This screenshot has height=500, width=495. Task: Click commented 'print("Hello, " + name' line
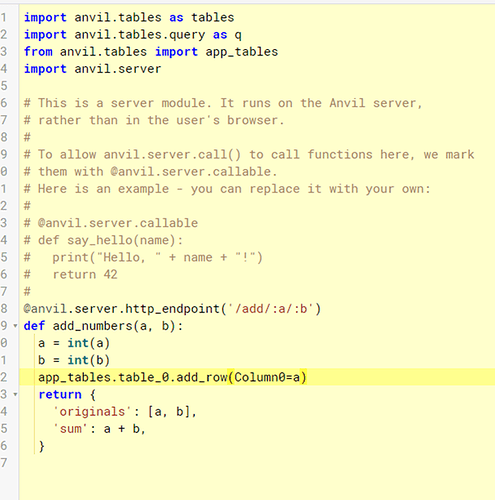(143, 257)
